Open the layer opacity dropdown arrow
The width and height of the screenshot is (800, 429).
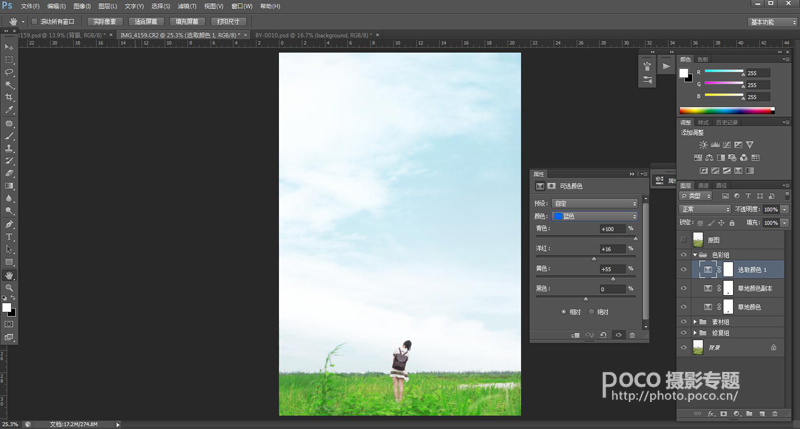(785, 209)
